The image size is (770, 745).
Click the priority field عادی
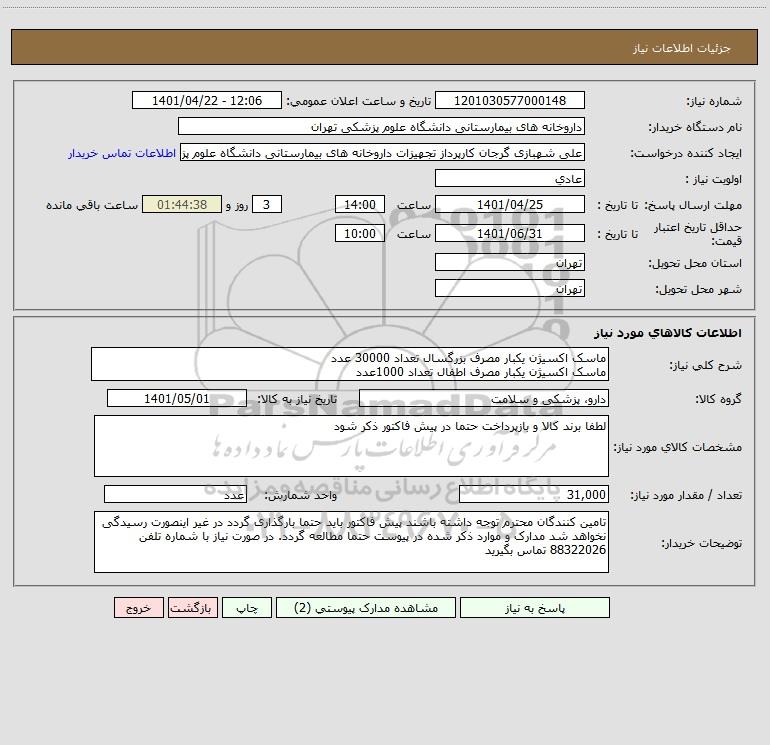pos(510,179)
